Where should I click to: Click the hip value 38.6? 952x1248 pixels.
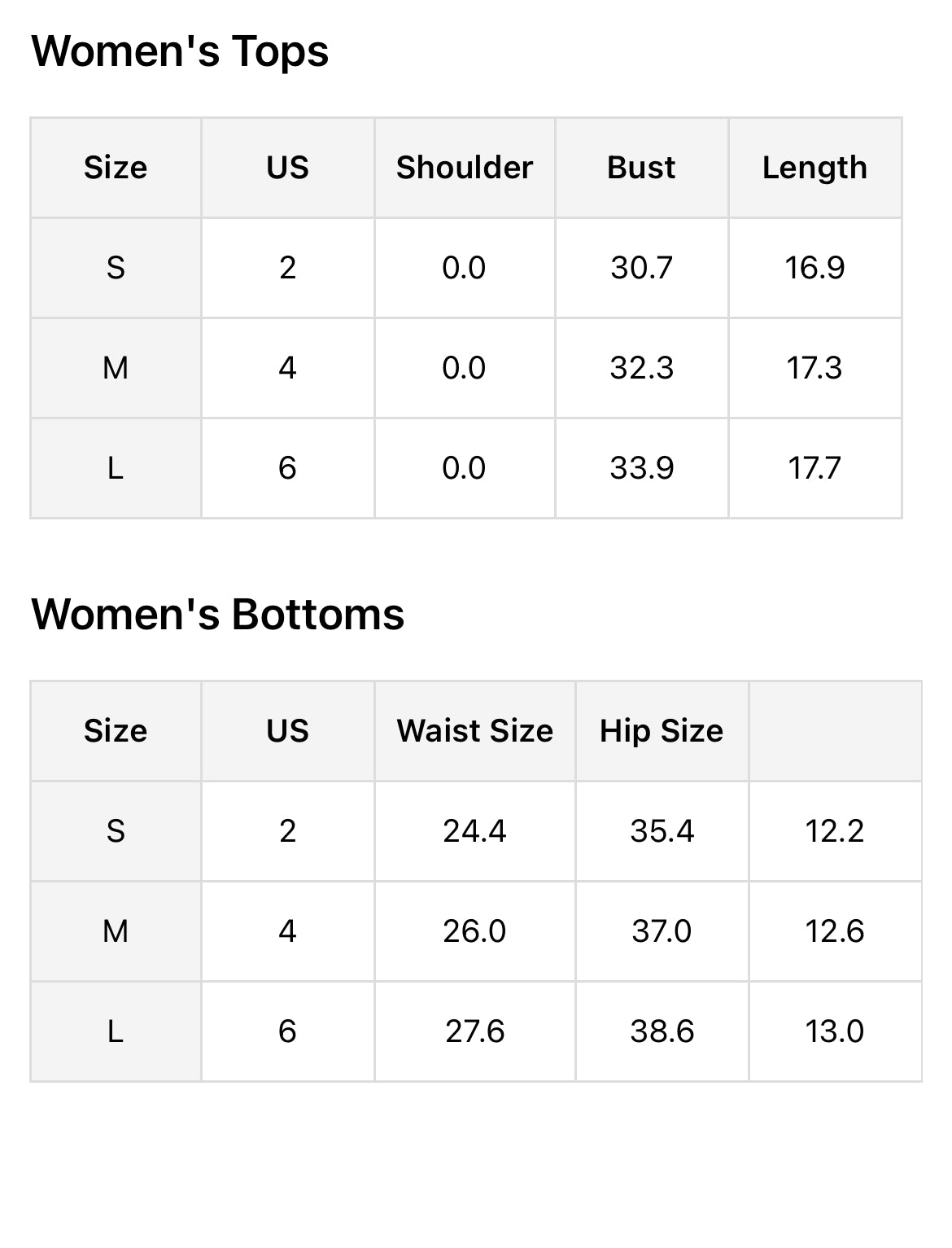(662, 1031)
